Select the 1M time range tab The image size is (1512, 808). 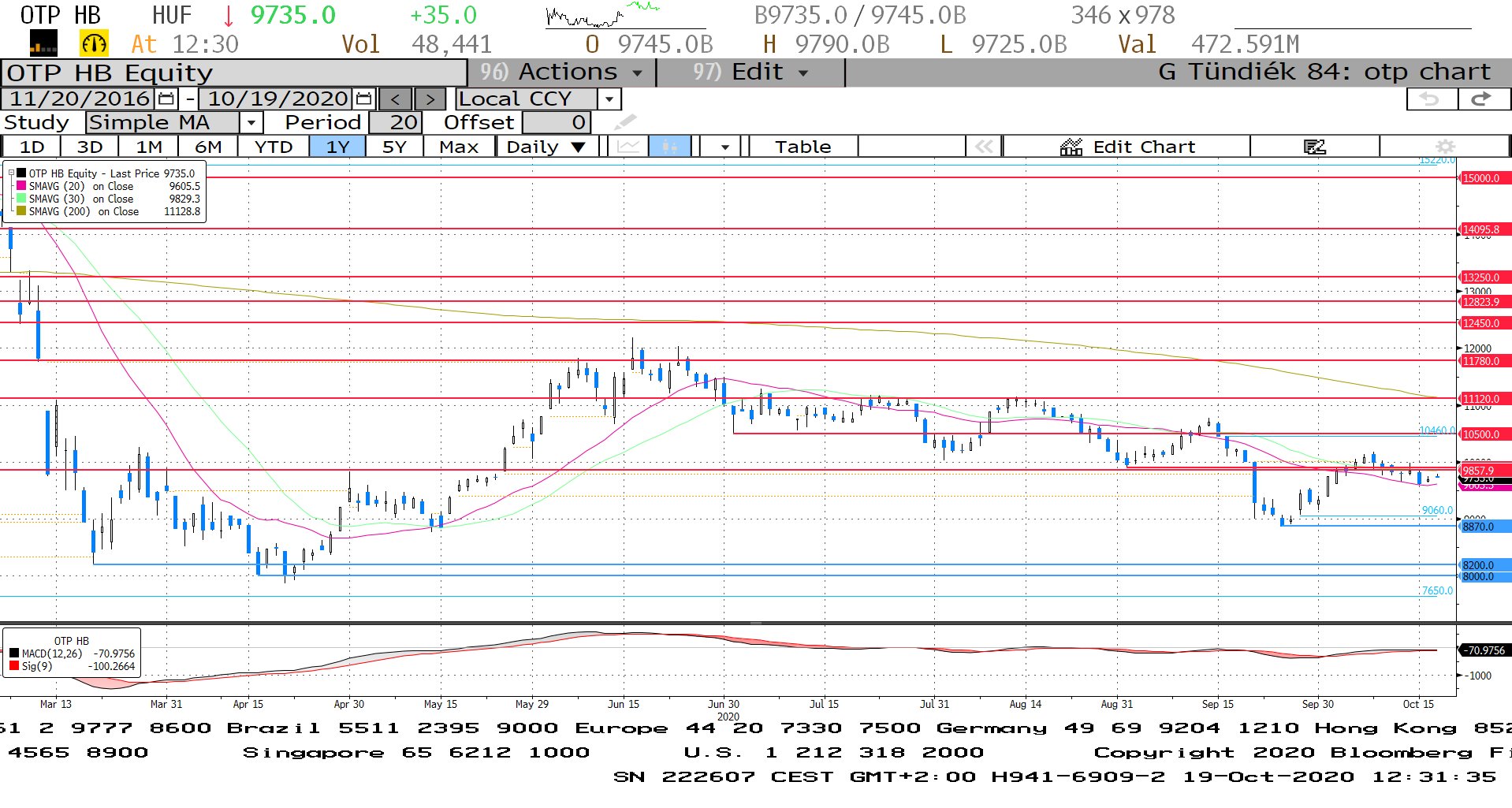click(x=149, y=147)
